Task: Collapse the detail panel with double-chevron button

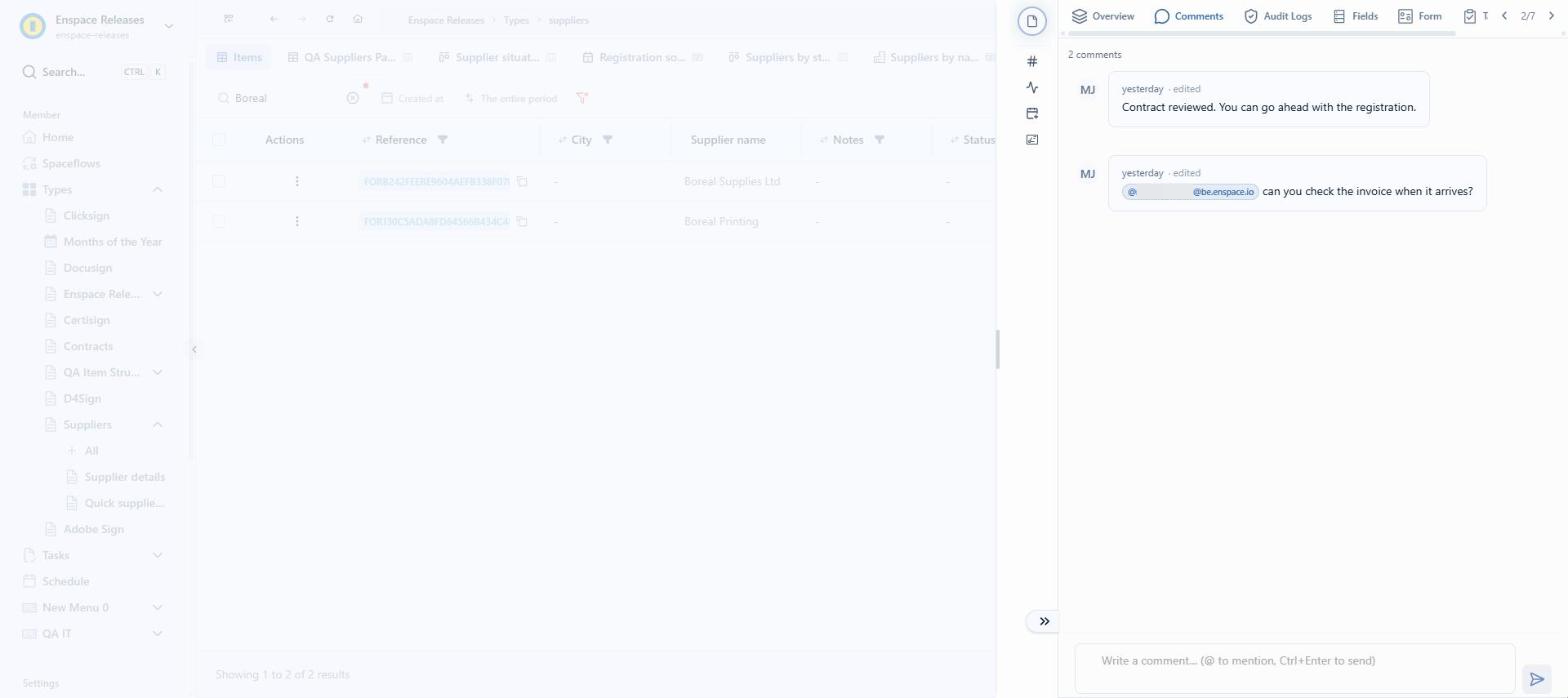Action: coord(1043,621)
